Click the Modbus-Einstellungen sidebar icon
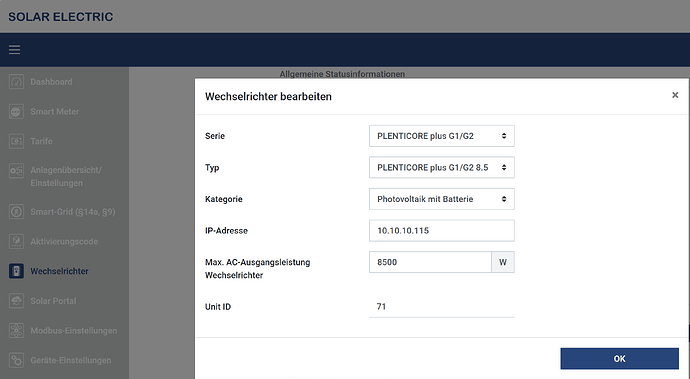The width and height of the screenshot is (690, 379). 16,331
